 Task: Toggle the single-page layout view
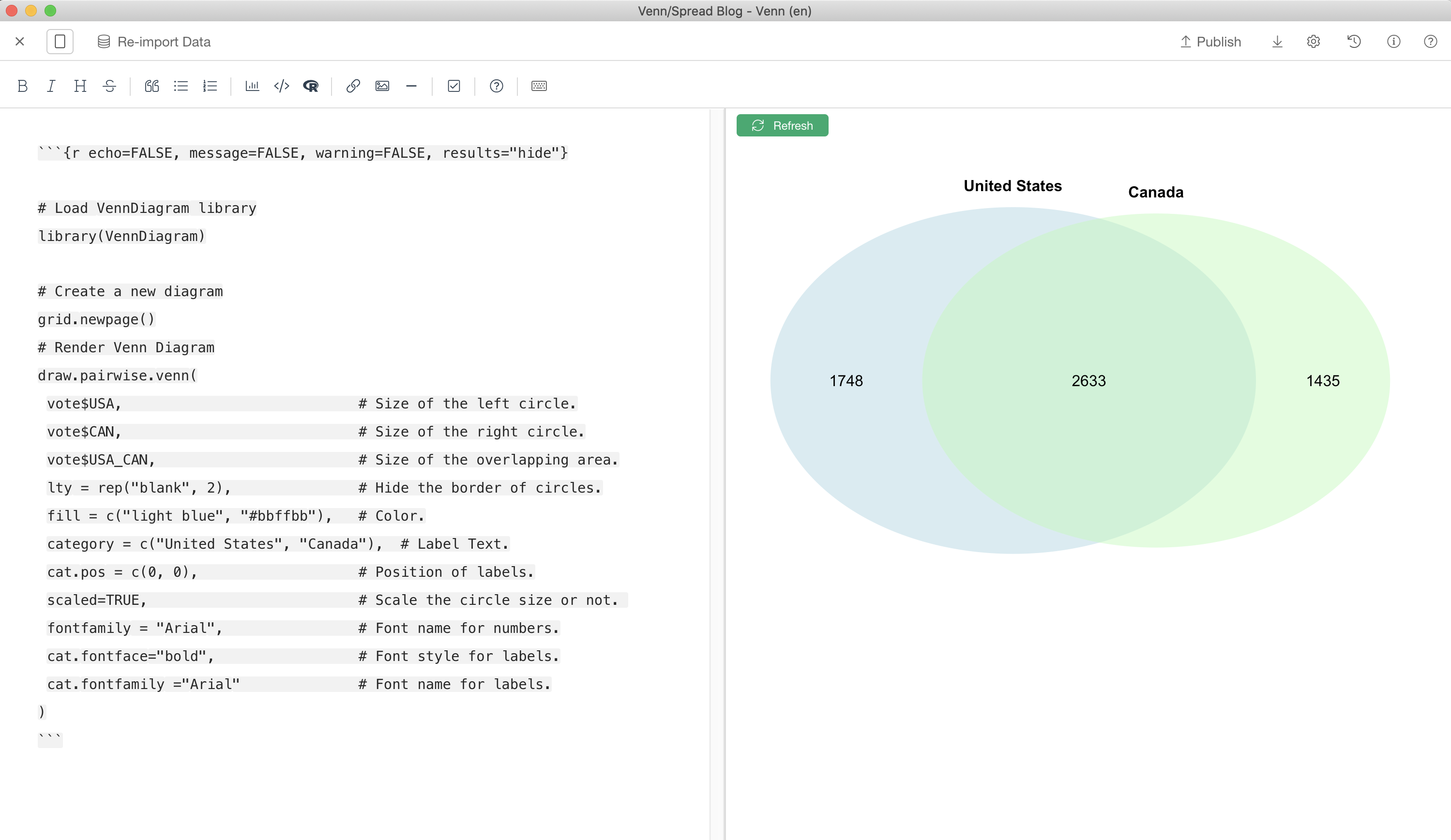pyautogui.click(x=60, y=42)
